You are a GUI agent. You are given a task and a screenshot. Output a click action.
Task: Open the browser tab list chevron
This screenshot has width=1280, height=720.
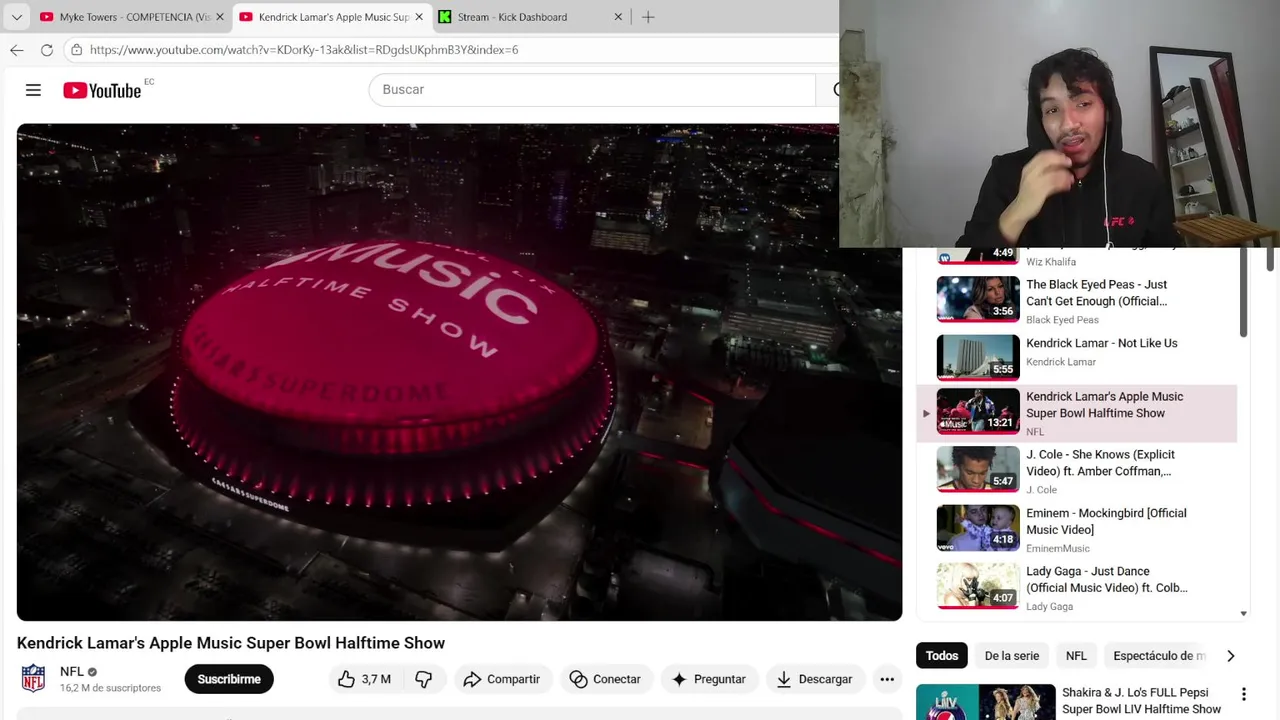click(x=16, y=17)
